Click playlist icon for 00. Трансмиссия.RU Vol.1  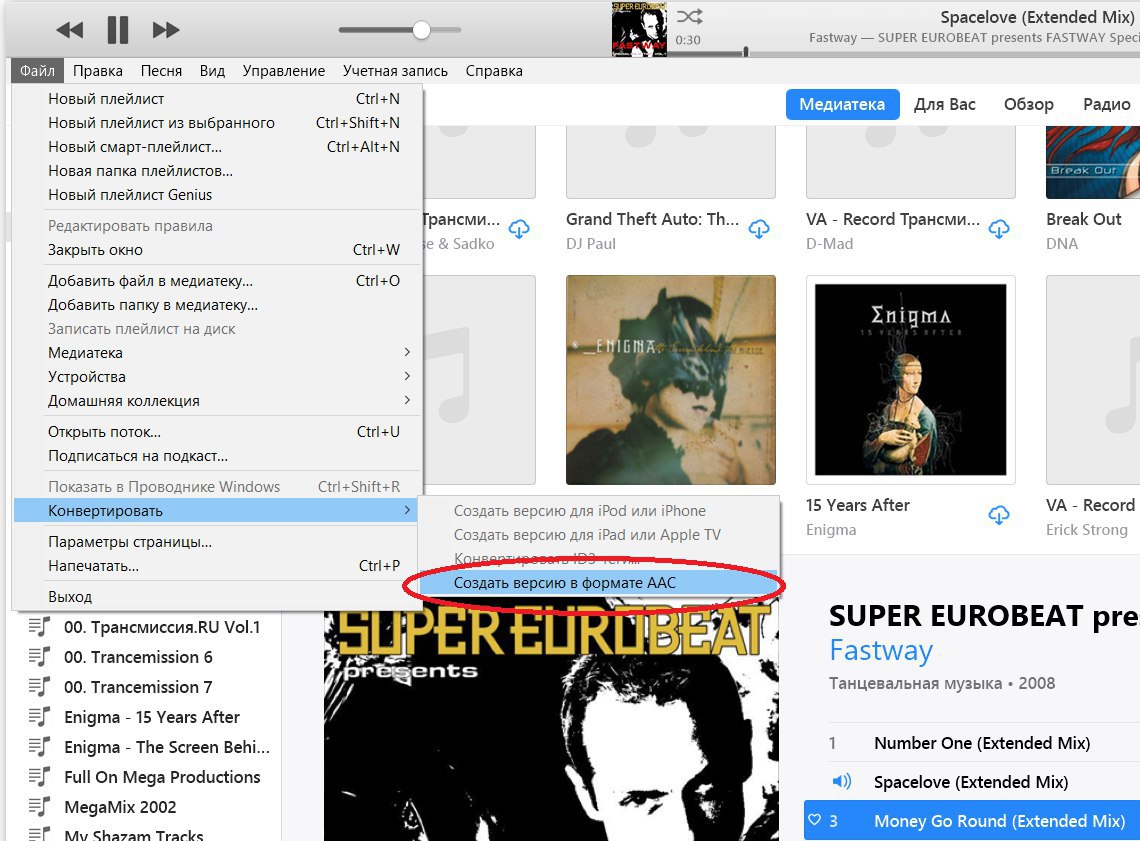click(x=39, y=627)
